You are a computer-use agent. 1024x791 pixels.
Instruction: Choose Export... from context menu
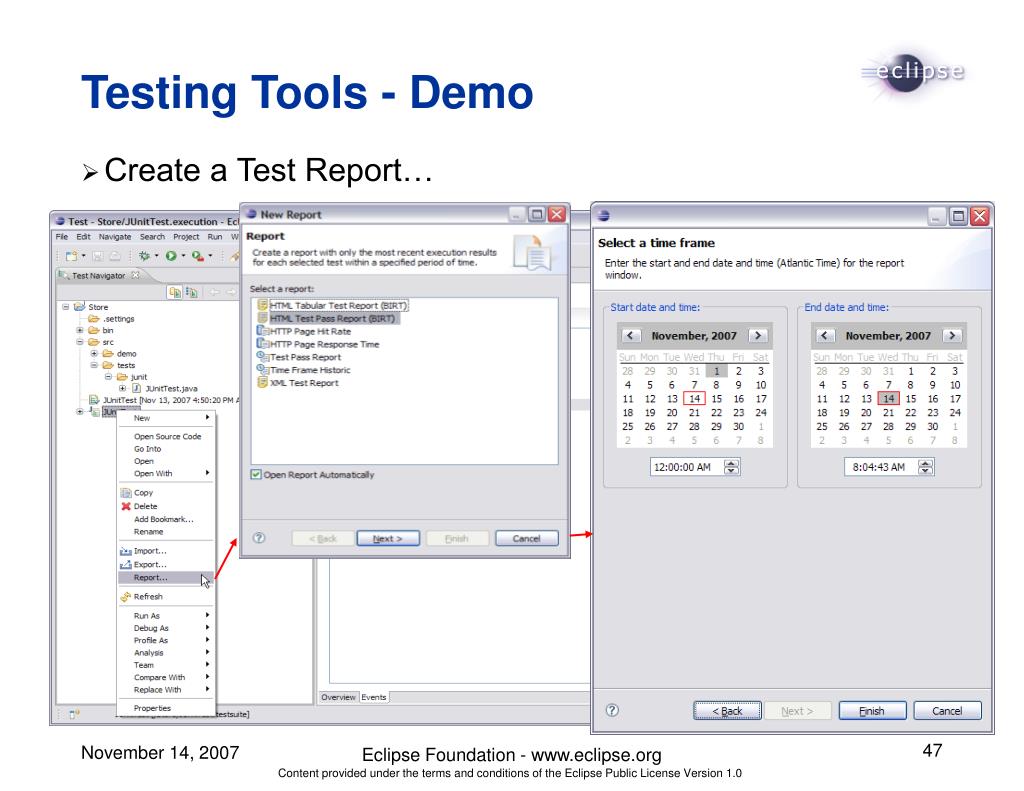tap(166, 564)
